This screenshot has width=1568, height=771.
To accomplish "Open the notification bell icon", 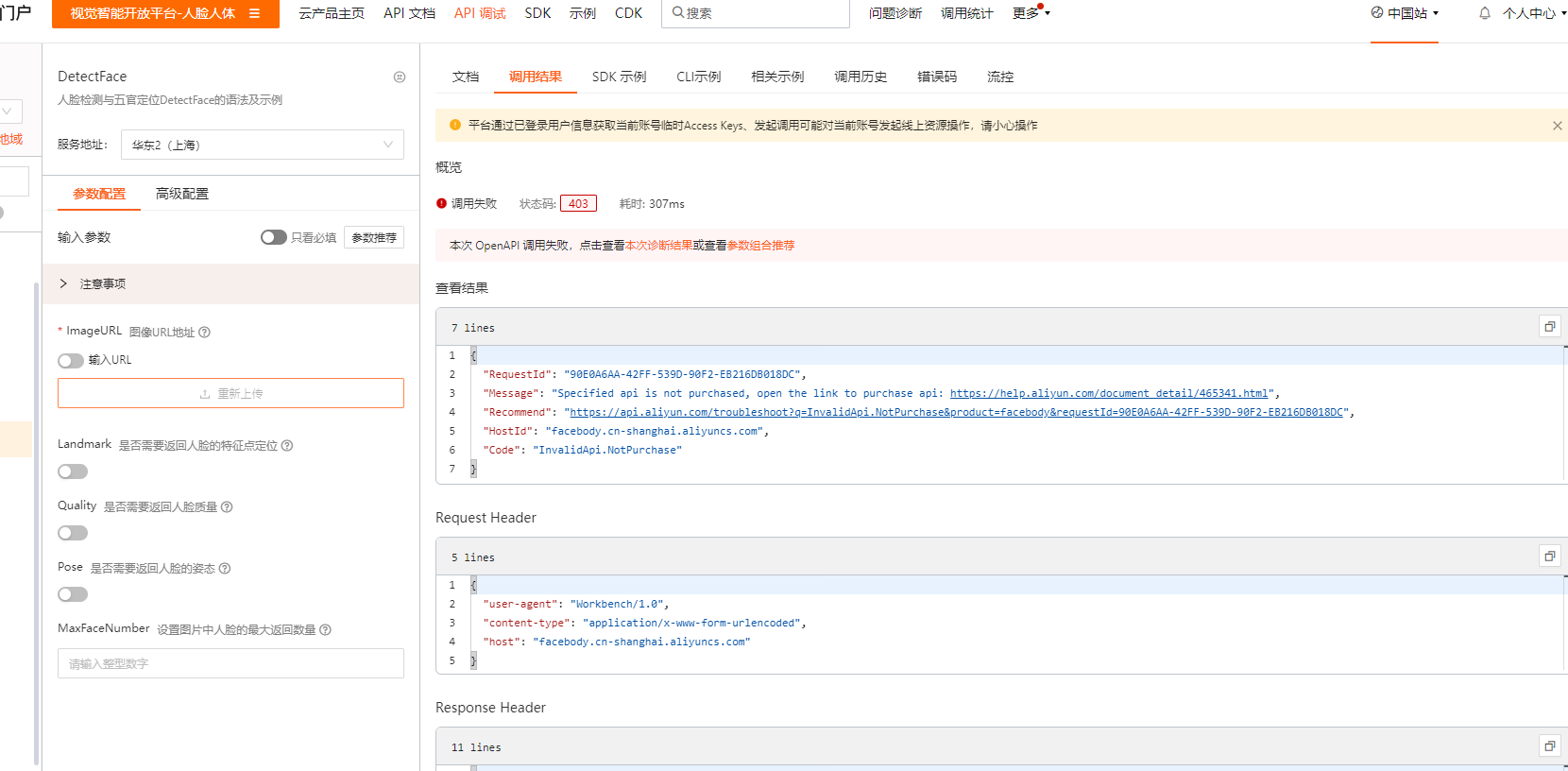I will click(1485, 13).
